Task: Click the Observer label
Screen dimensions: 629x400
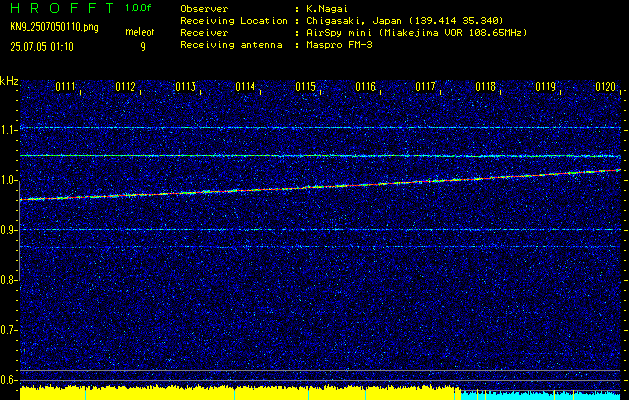Action: coord(204,8)
